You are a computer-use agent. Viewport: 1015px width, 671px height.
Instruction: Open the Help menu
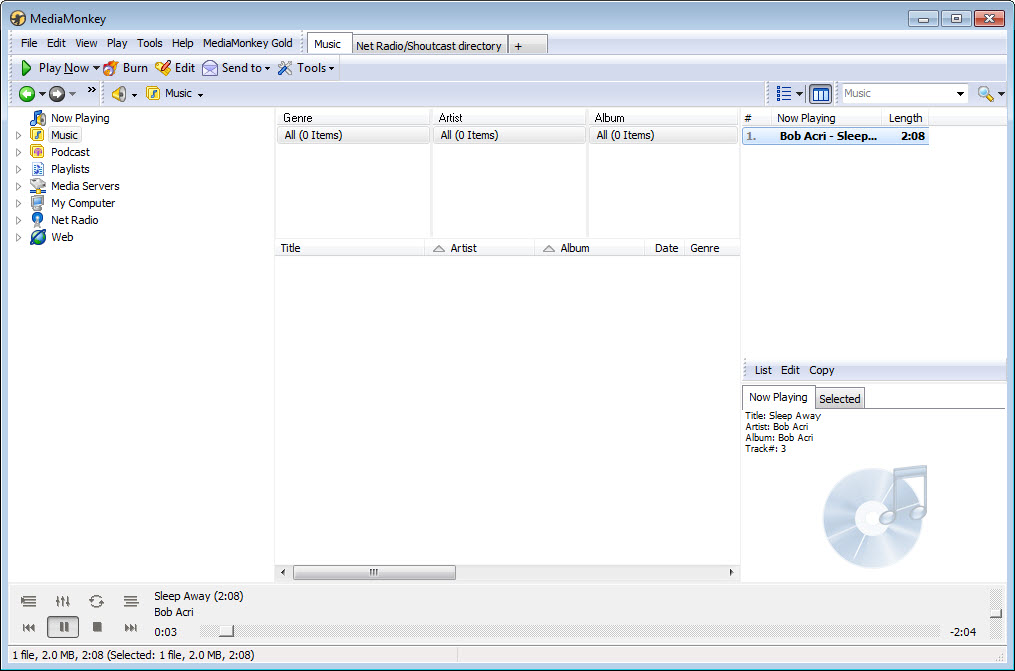pyautogui.click(x=183, y=43)
